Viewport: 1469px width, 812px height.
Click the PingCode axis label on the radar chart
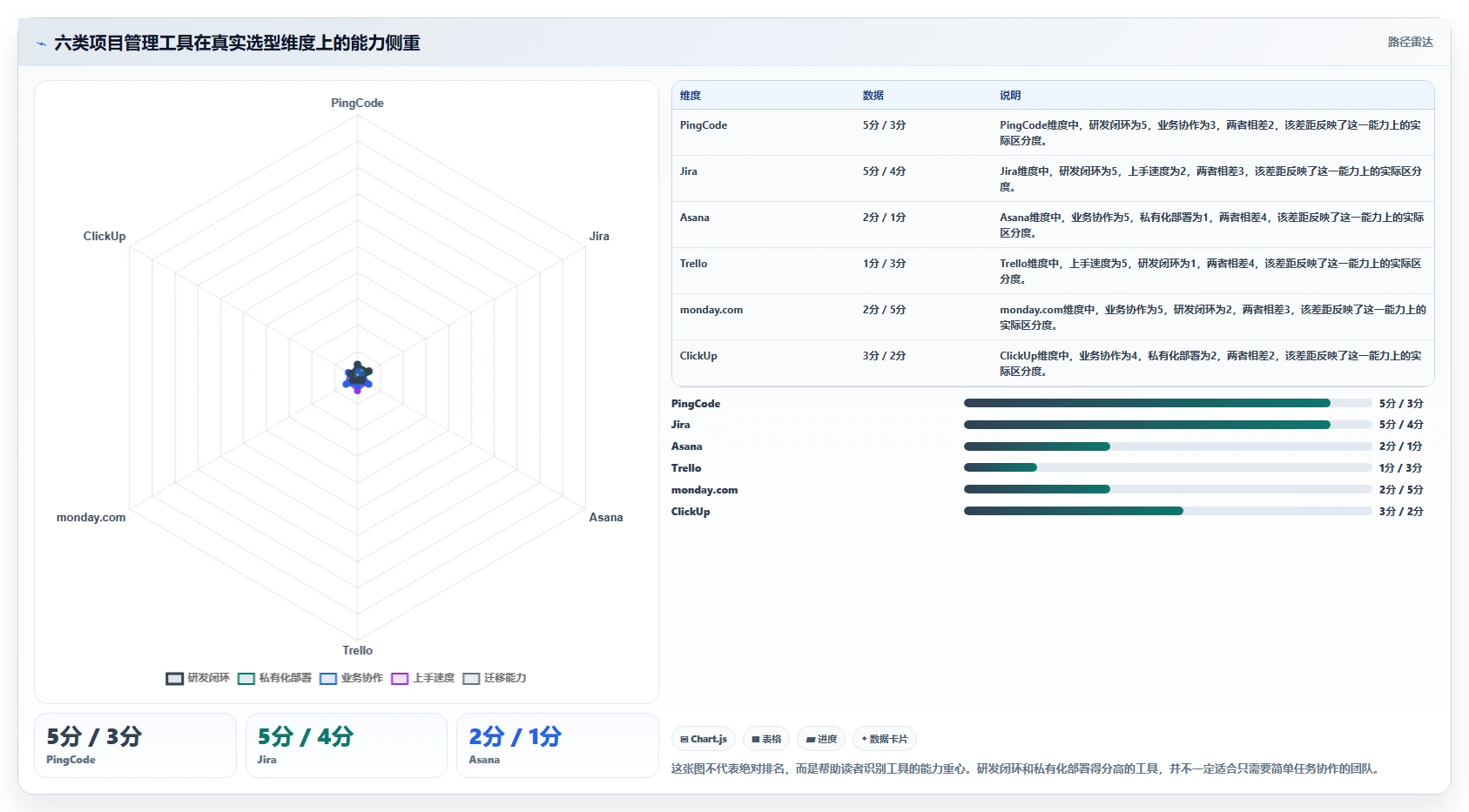357,103
